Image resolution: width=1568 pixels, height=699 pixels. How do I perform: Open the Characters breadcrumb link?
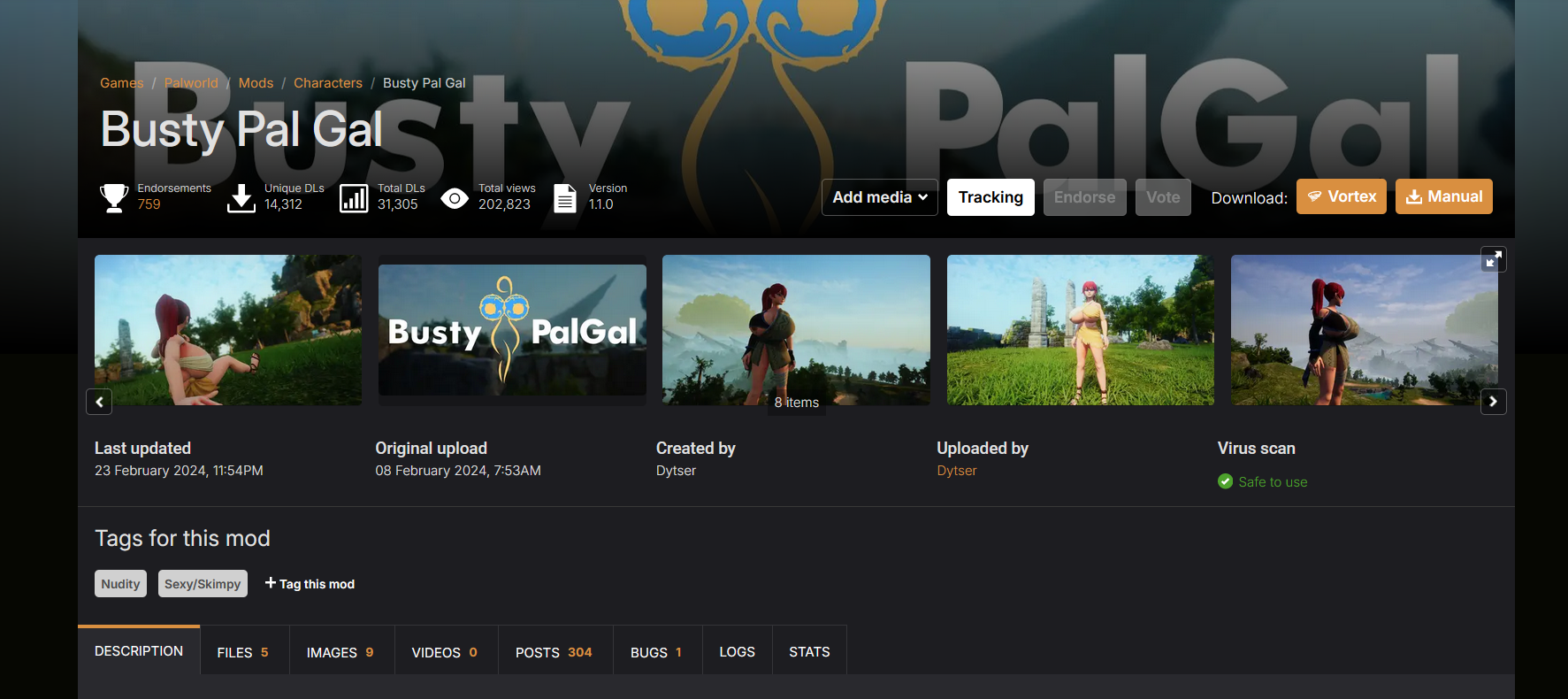(x=328, y=83)
